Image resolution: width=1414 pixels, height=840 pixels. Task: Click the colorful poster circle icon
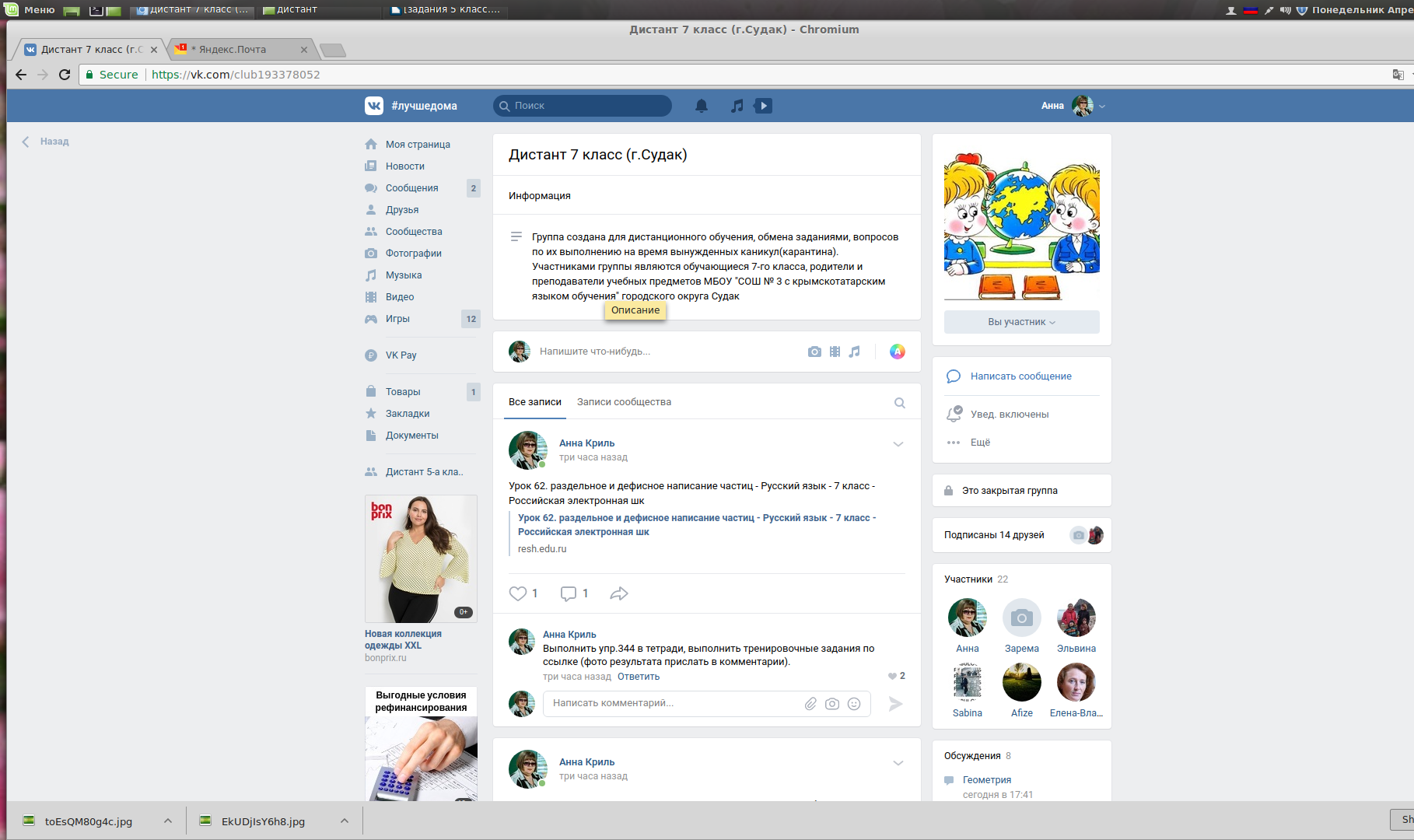click(x=897, y=352)
